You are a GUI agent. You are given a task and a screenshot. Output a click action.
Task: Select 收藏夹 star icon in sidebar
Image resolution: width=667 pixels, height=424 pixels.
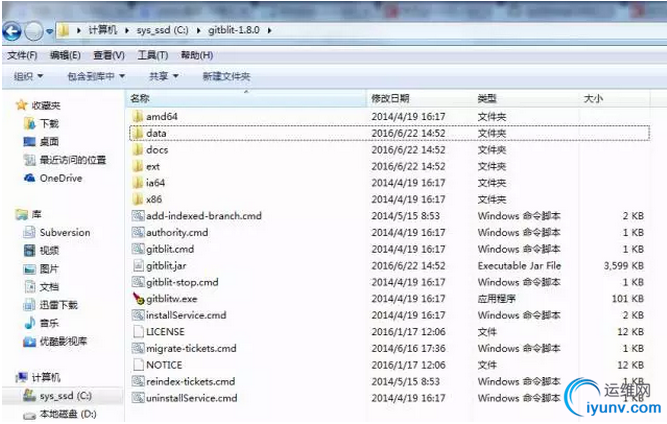point(22,105)
